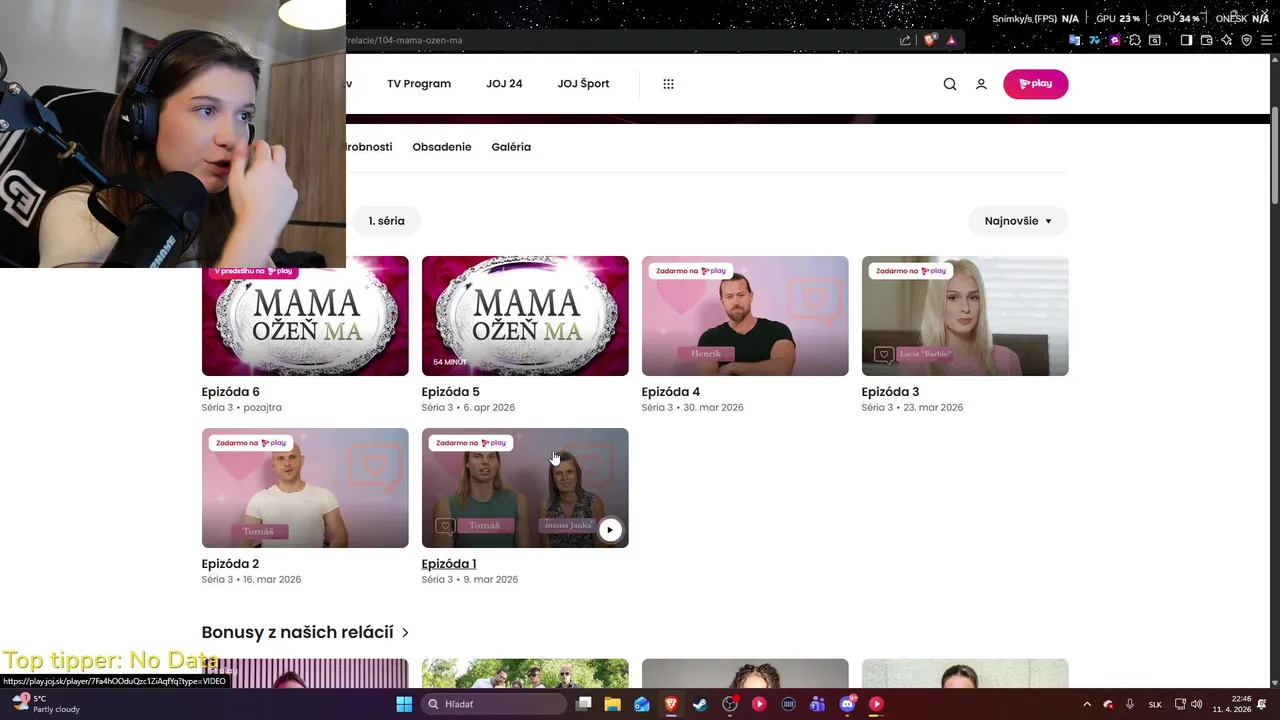Open the volume speaker tray icon
Image resolution: width=1280 pixels, height=720 pixels.
pos(1197,704)
